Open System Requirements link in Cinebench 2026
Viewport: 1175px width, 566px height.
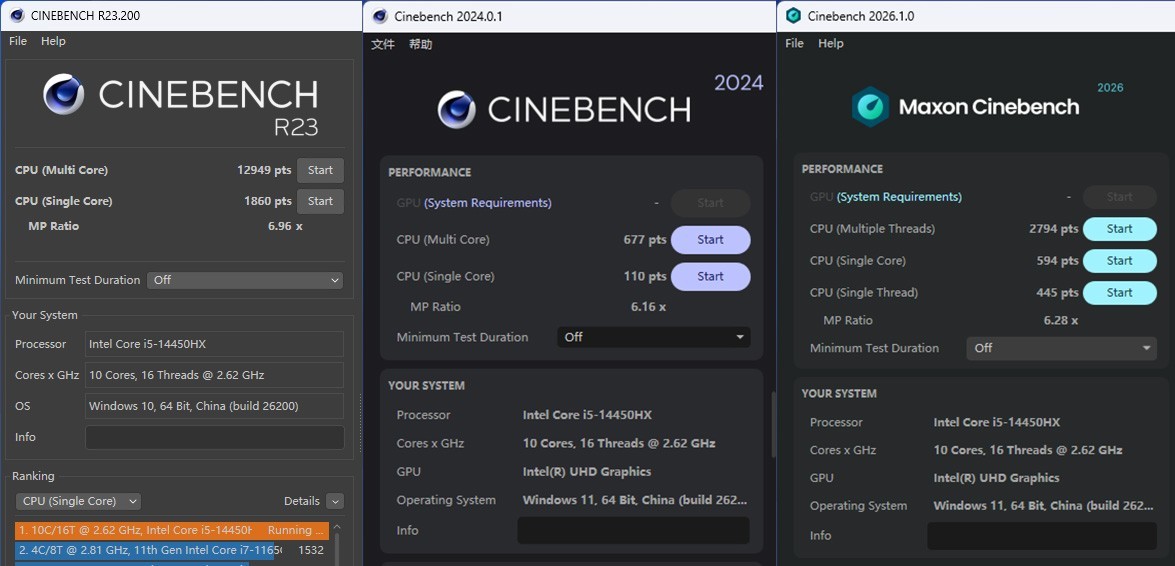coord(899,197)
